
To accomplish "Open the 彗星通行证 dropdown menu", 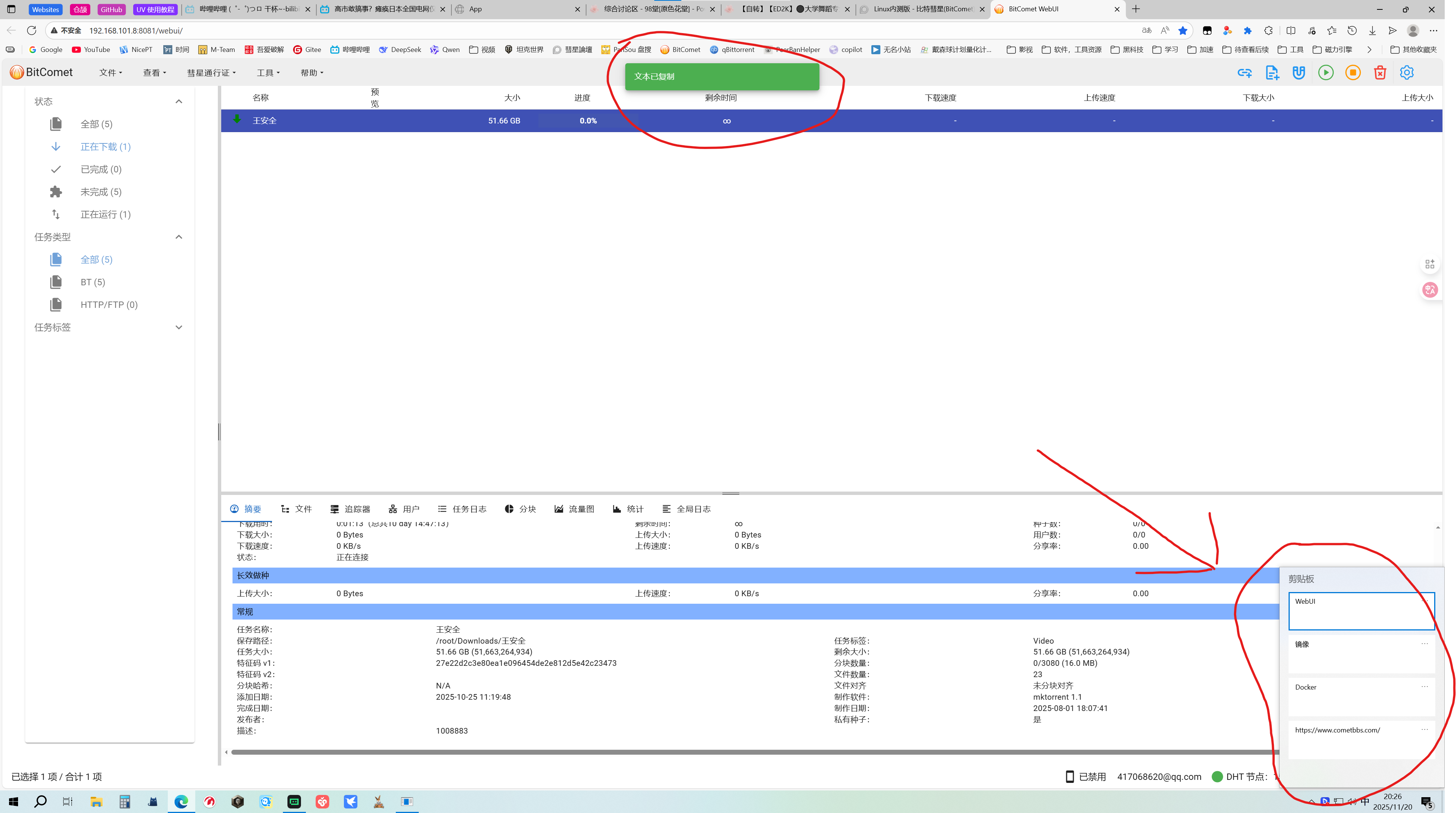I will (x=211, y=73).
